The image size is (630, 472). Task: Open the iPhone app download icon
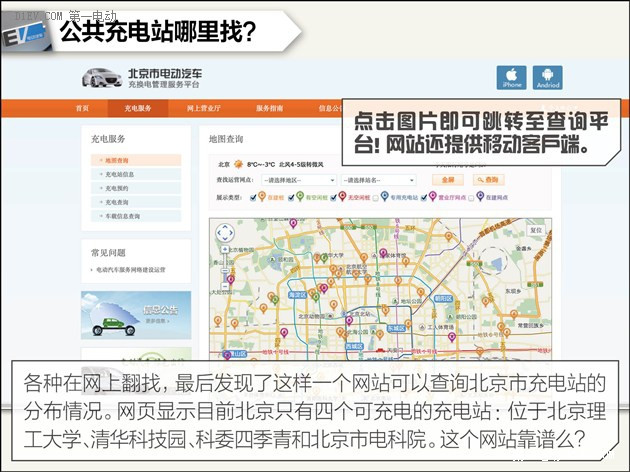tap(511, 78)
